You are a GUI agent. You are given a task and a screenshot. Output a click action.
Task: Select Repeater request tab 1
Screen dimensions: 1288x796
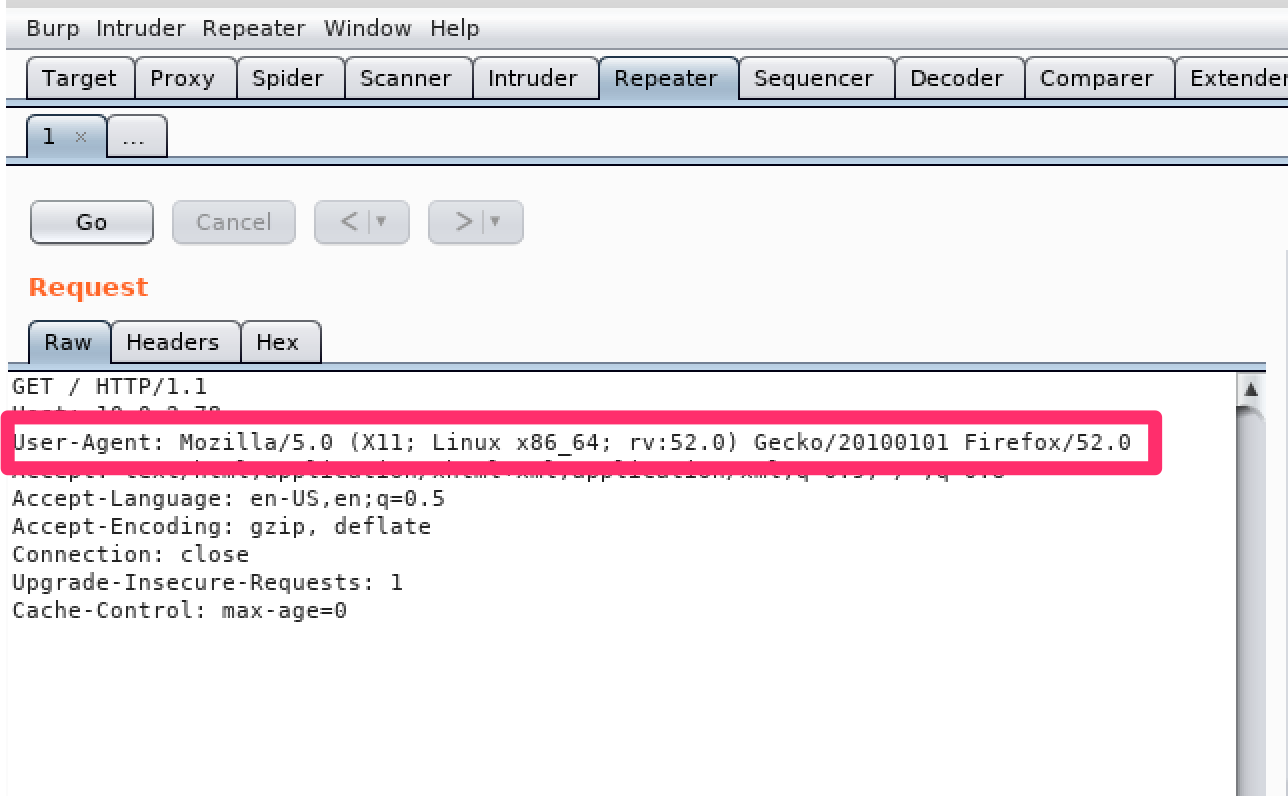tap(50, 137)
